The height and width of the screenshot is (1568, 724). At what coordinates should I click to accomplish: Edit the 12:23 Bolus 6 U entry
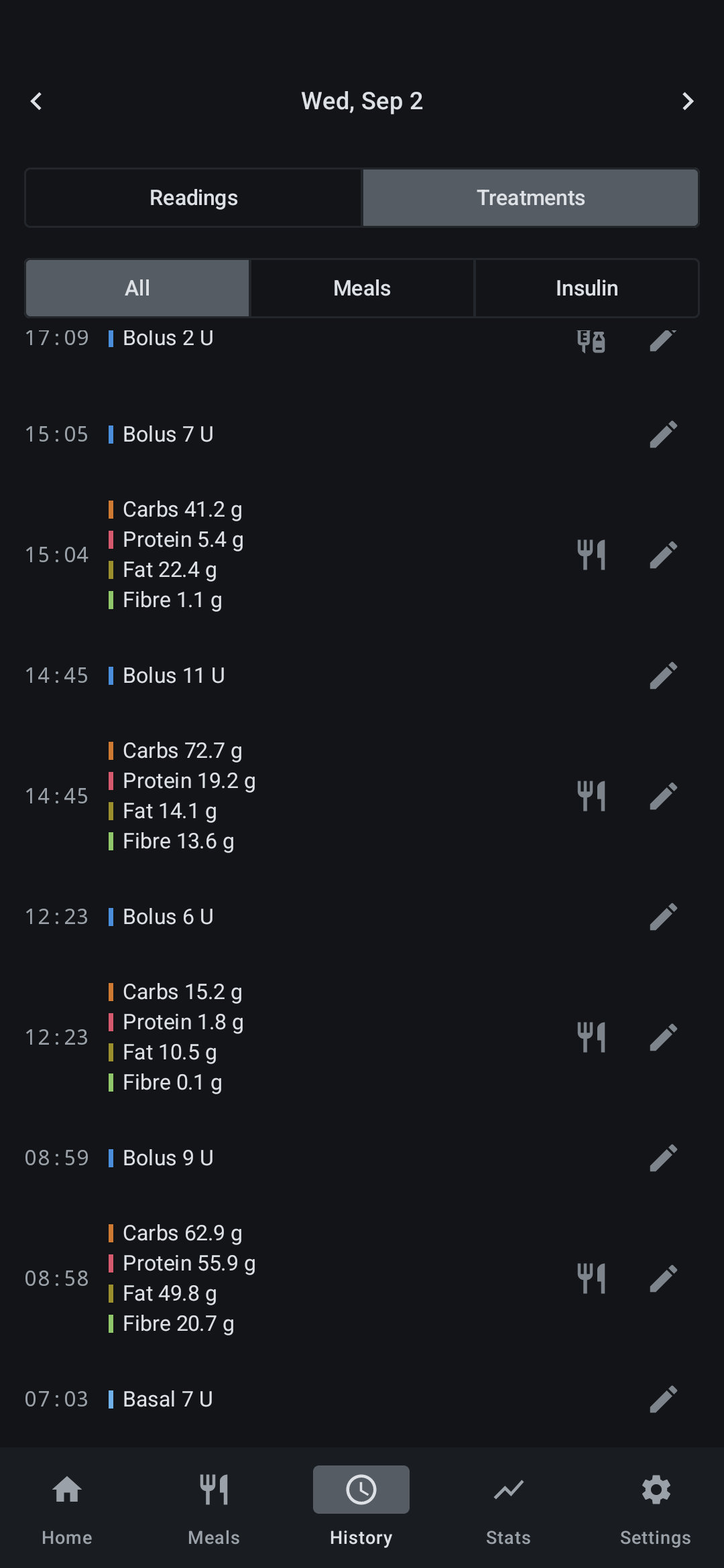[x=663, y=917]
